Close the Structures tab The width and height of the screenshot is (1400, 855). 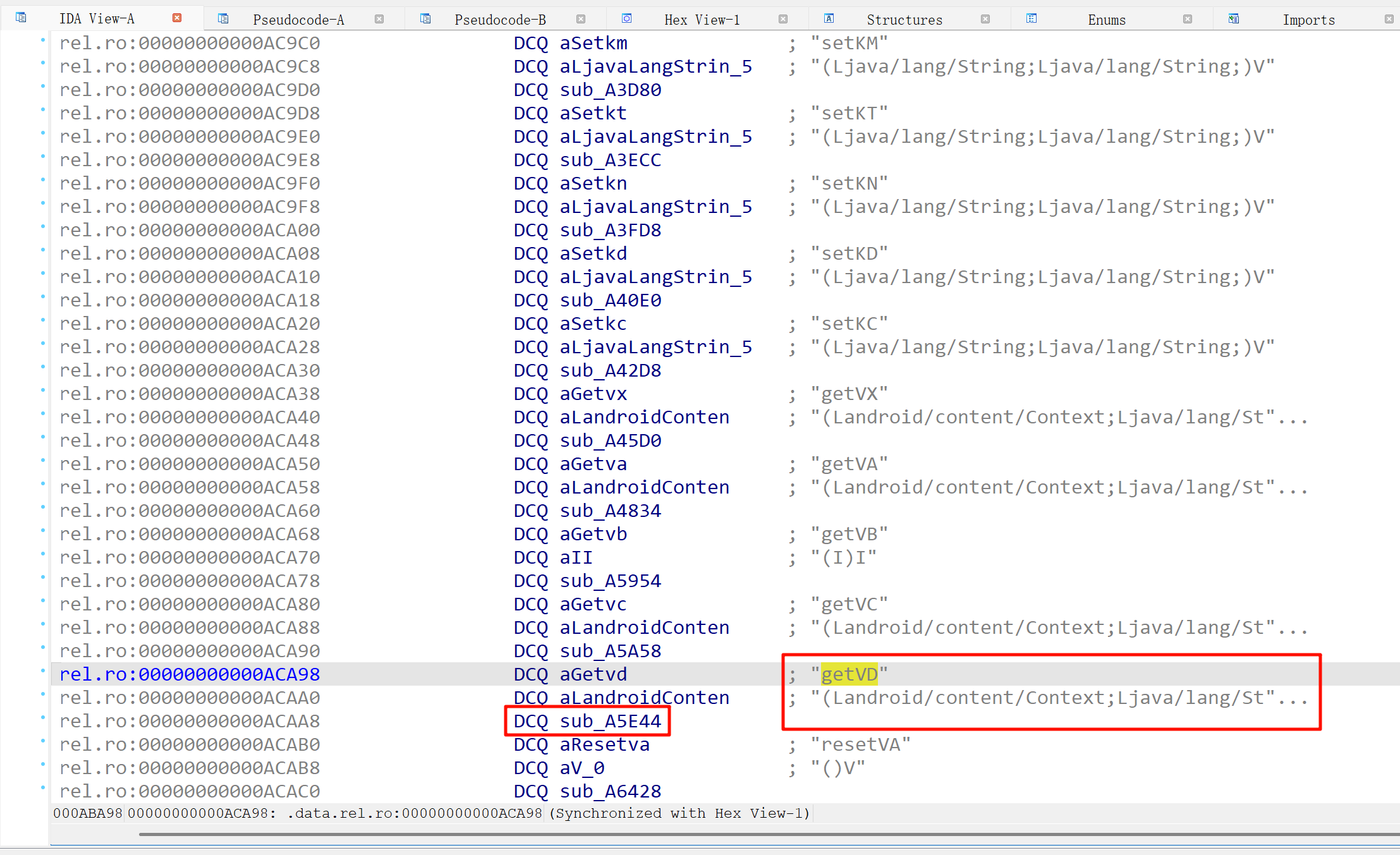tap(985, 19)
